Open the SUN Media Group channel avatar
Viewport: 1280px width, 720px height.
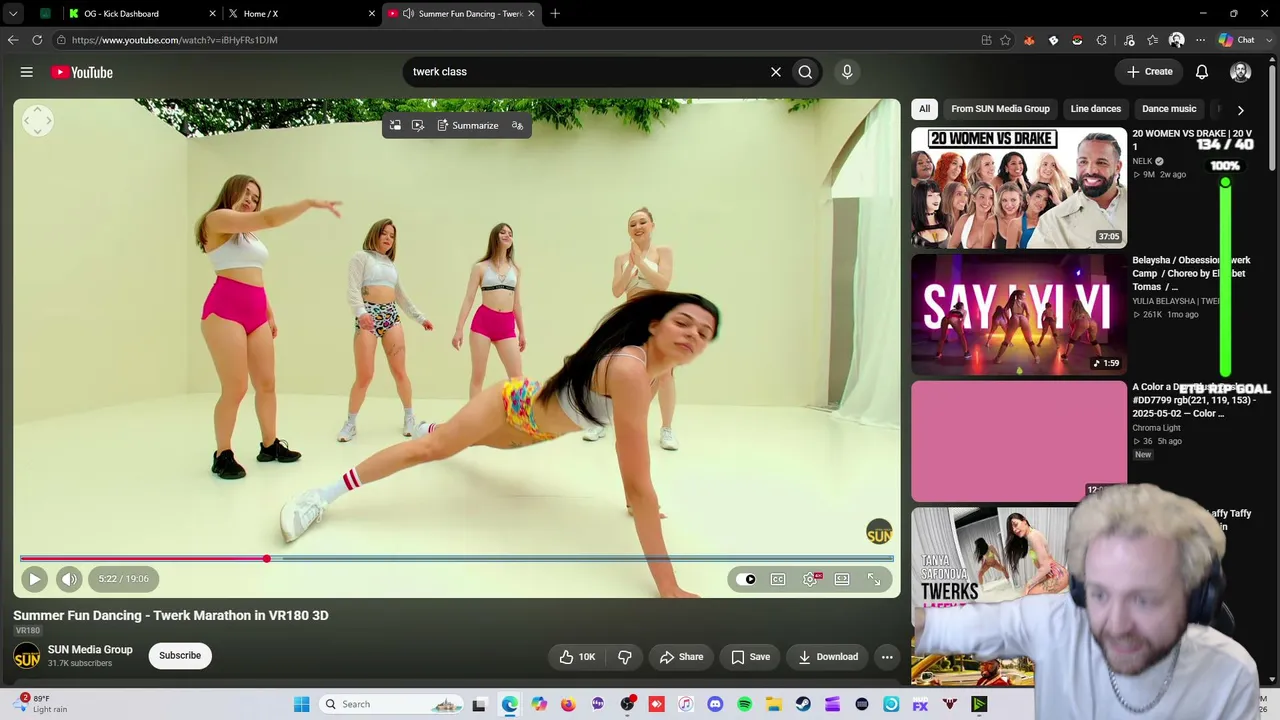point(27,656)
